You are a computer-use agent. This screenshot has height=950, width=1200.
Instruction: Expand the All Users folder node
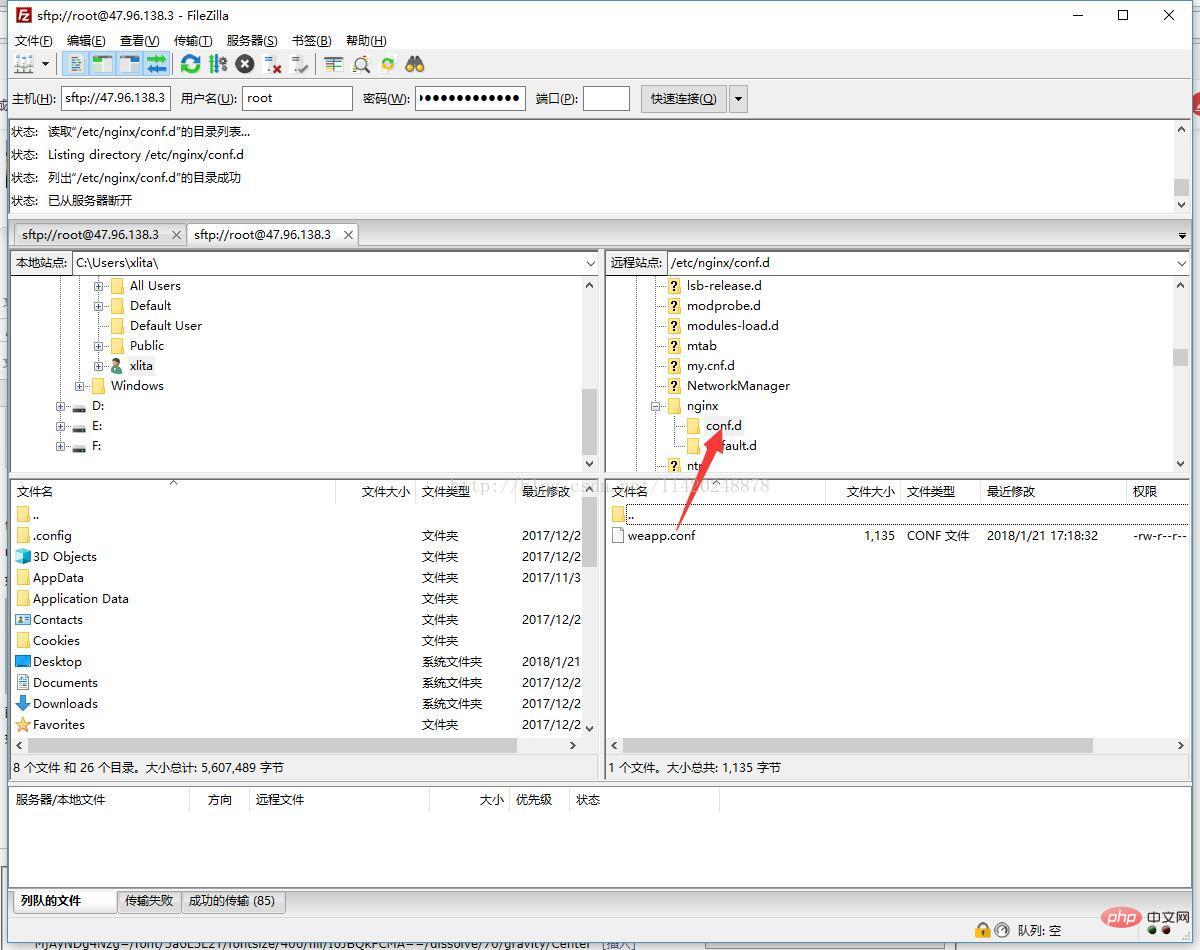click(99, 286)
